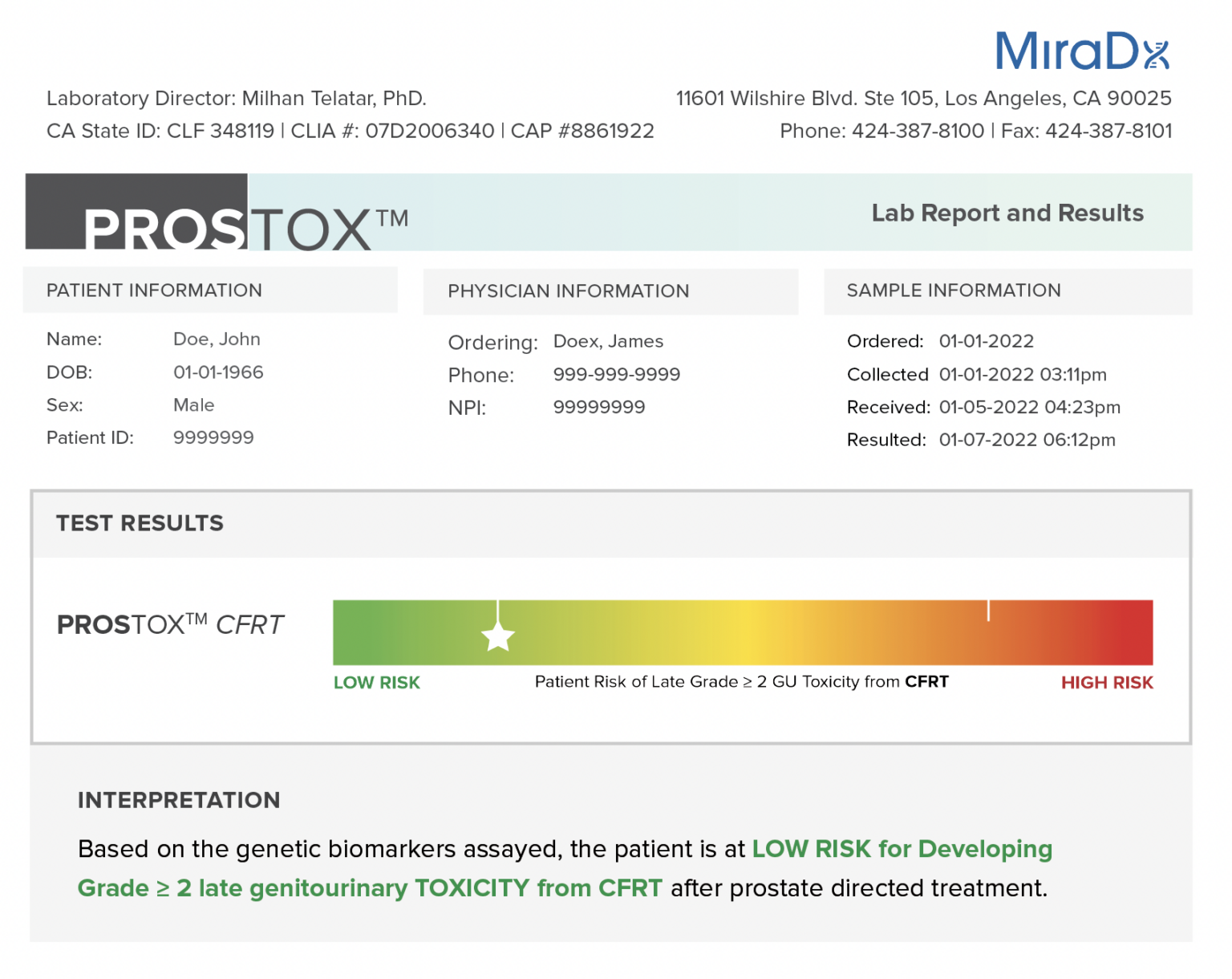Click the Test Results header
1232x979 pixels.
coord(140,523)
